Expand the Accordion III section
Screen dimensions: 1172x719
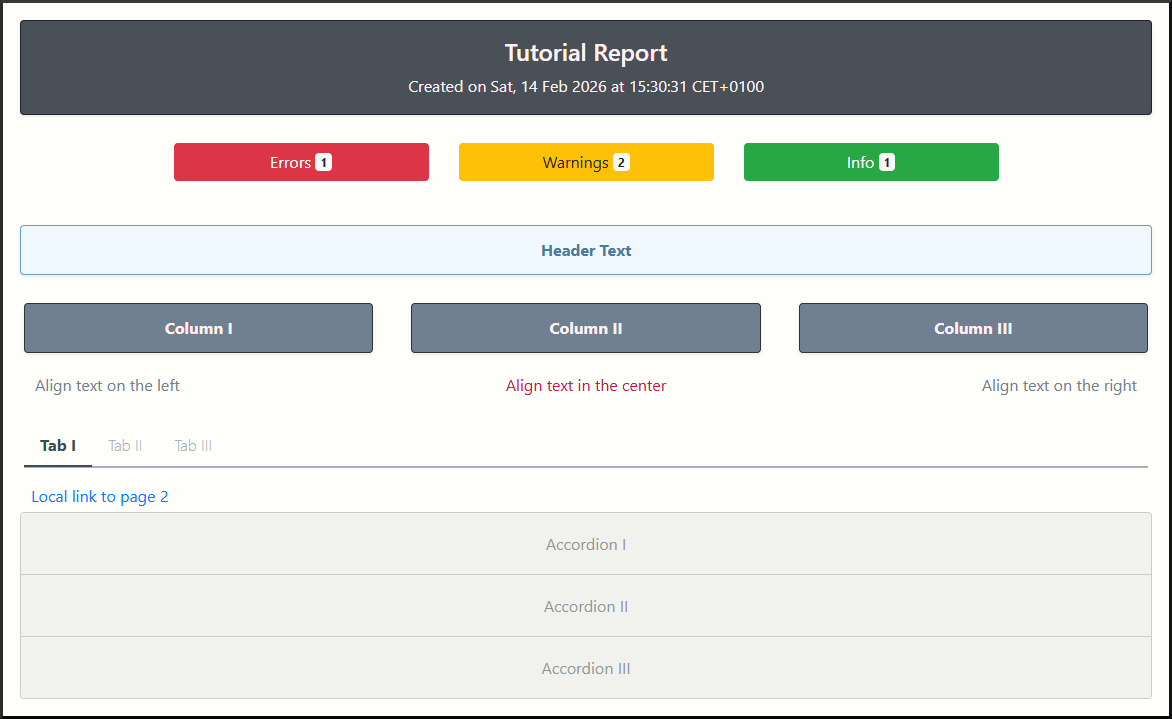[586, 669]
